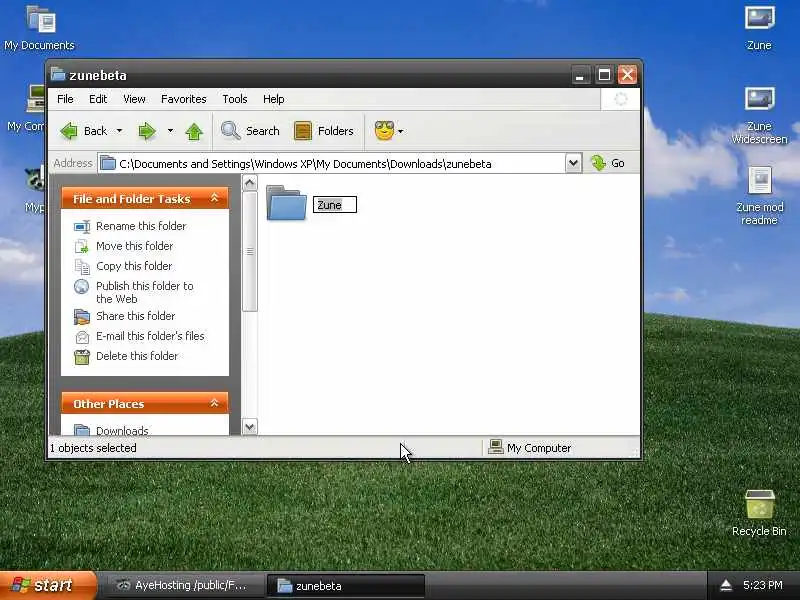Click Delete this folder link
800x600 pixels.
[x=137, y=356]
